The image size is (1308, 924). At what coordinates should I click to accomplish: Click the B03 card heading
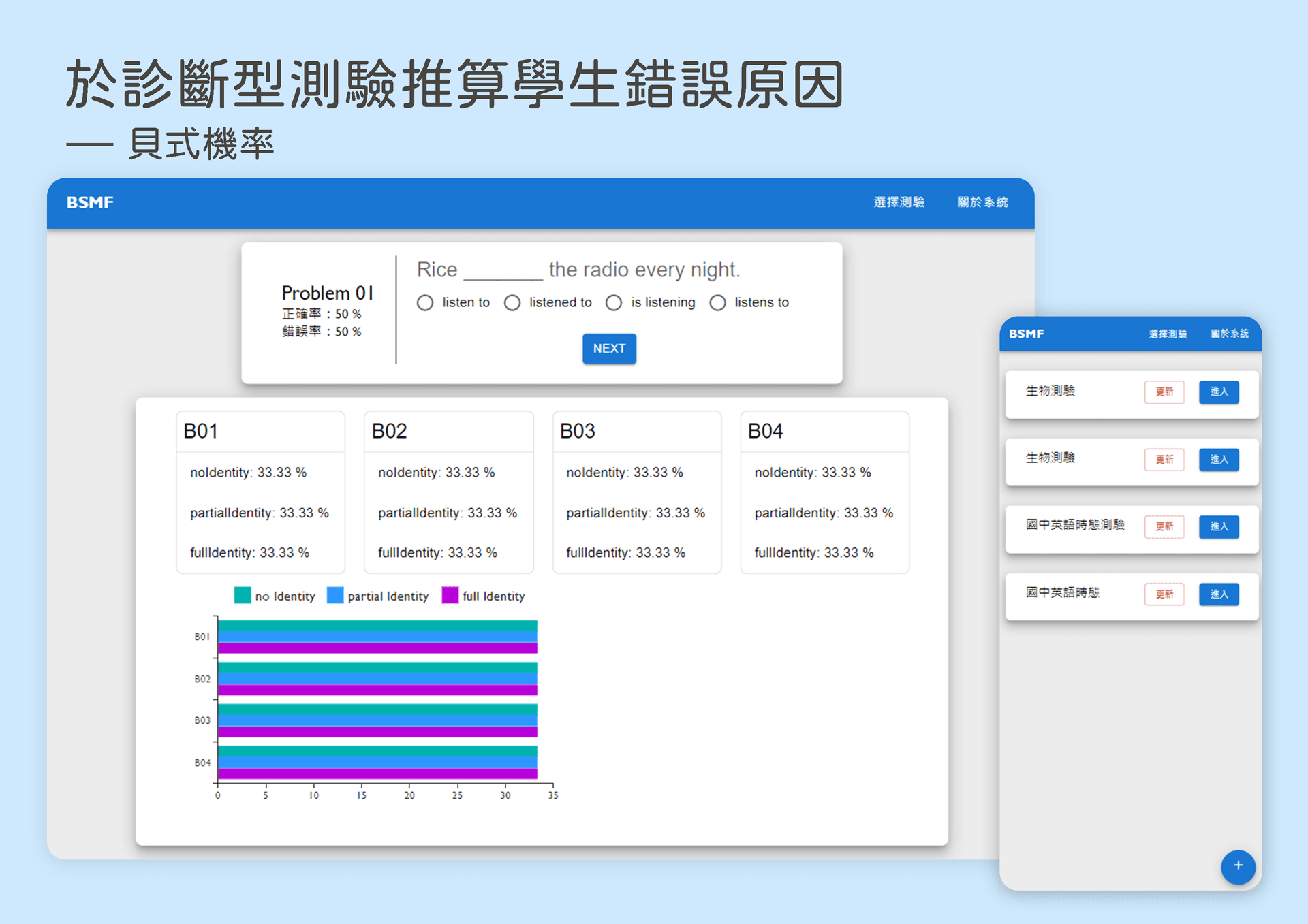click(577, 431)
